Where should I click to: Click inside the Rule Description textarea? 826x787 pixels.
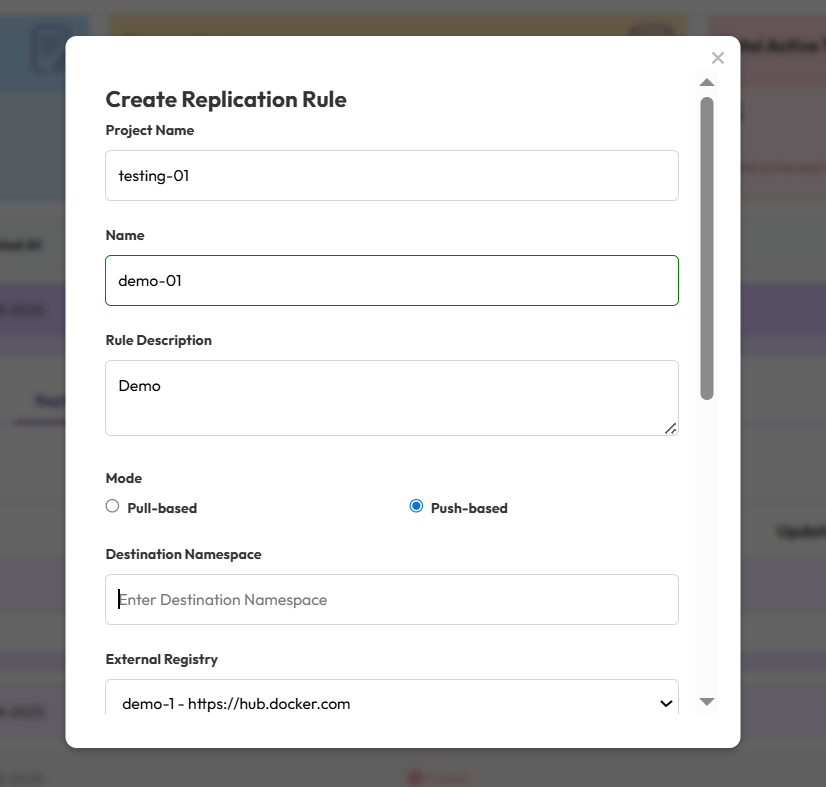(x=391, y=398)
